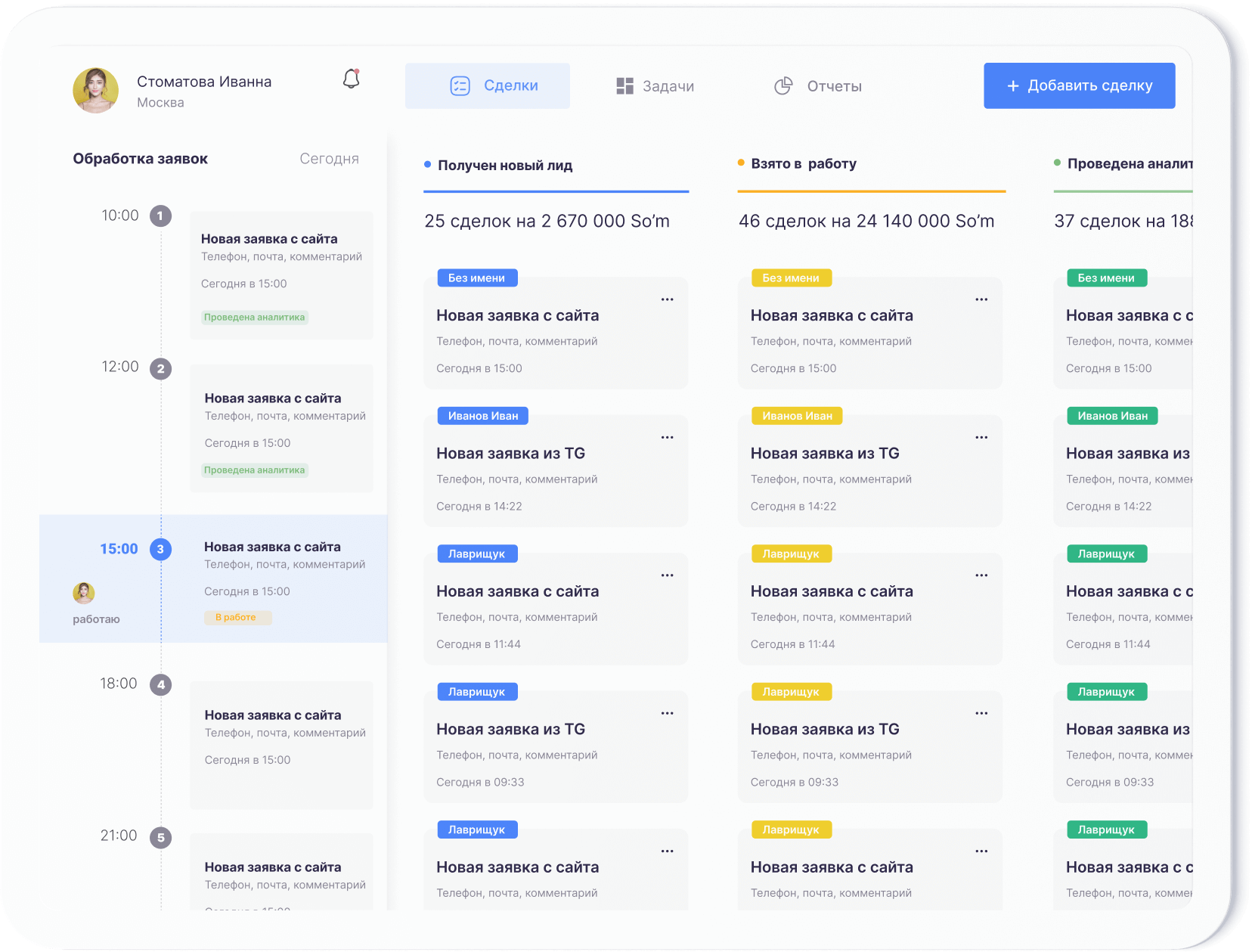
Task: Open the notifications bell
Action: tap(351, 79)
